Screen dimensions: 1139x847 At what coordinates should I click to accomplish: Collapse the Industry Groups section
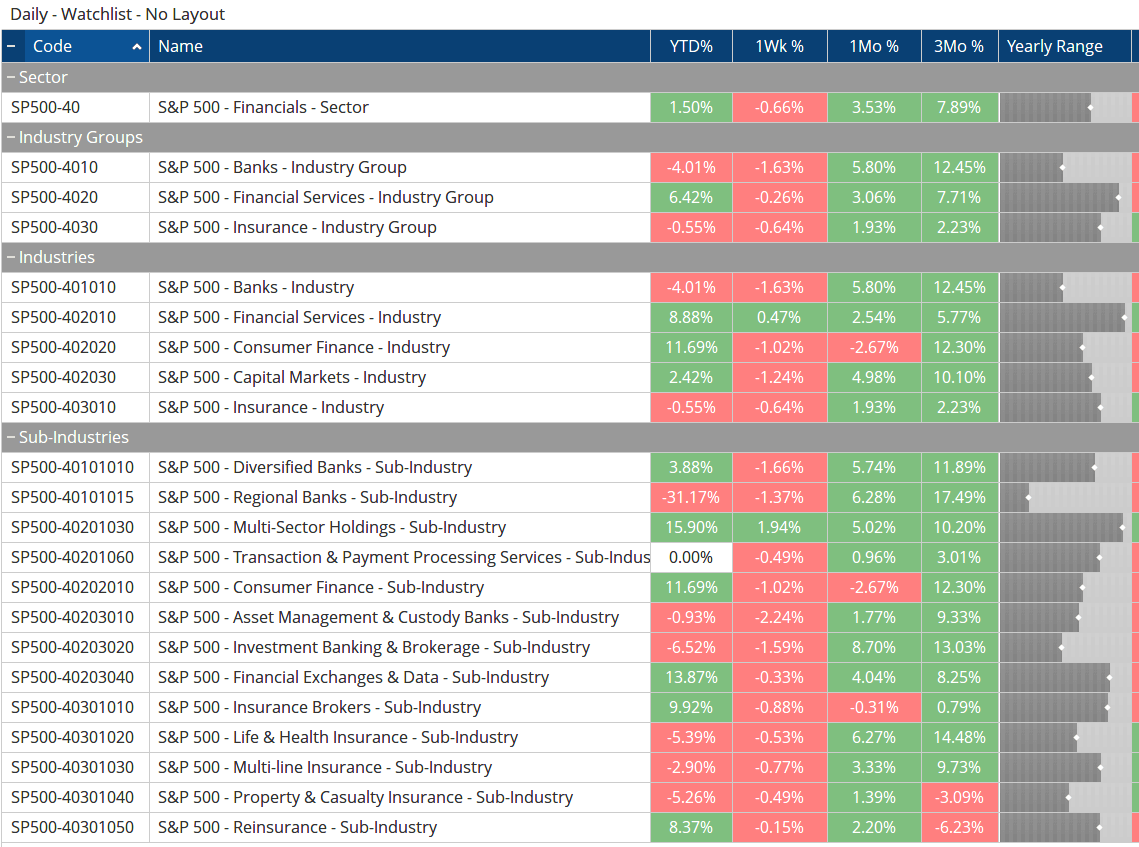(x=10, y=137)
